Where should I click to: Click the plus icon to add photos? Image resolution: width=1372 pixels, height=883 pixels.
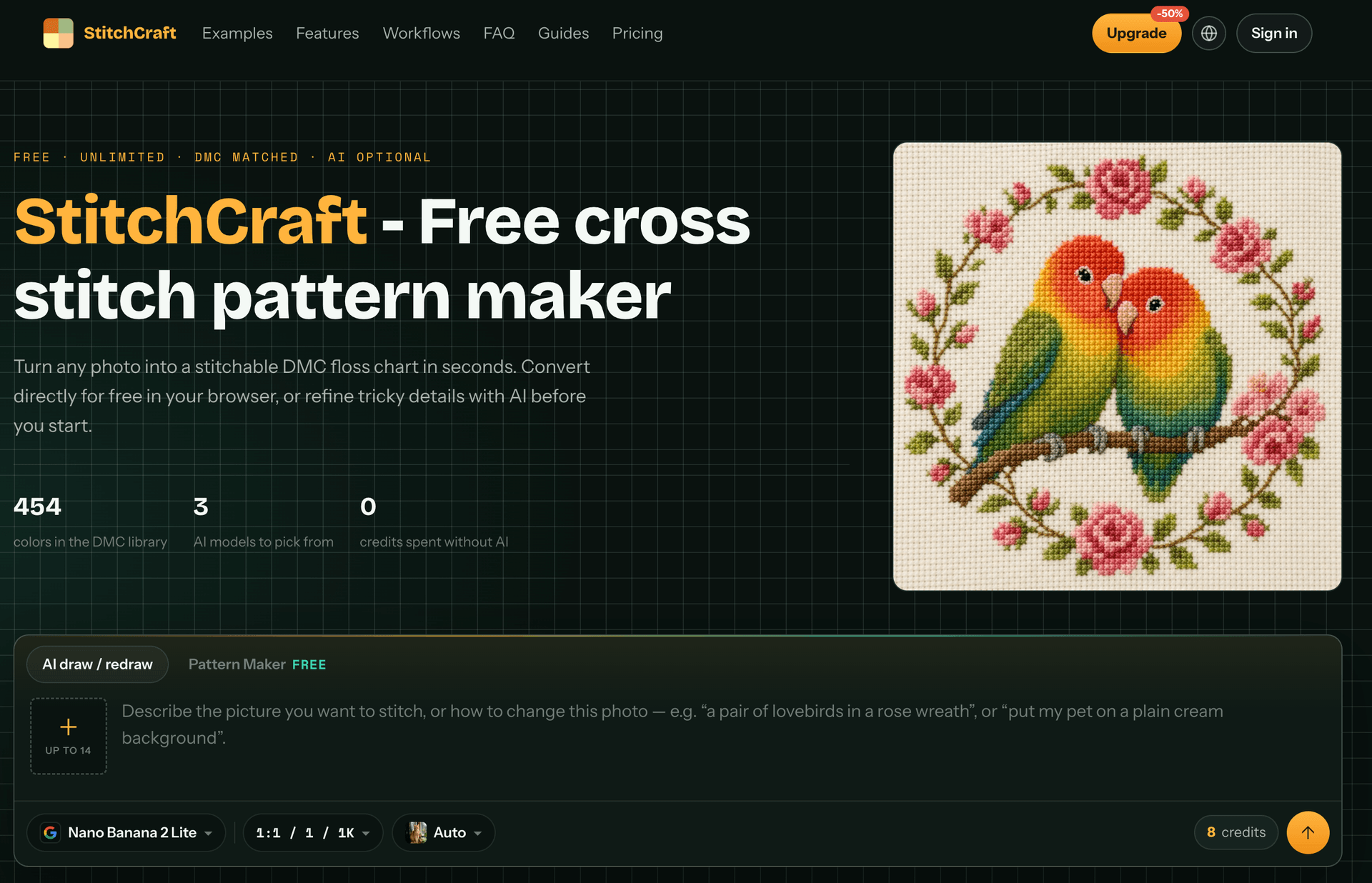69,727
